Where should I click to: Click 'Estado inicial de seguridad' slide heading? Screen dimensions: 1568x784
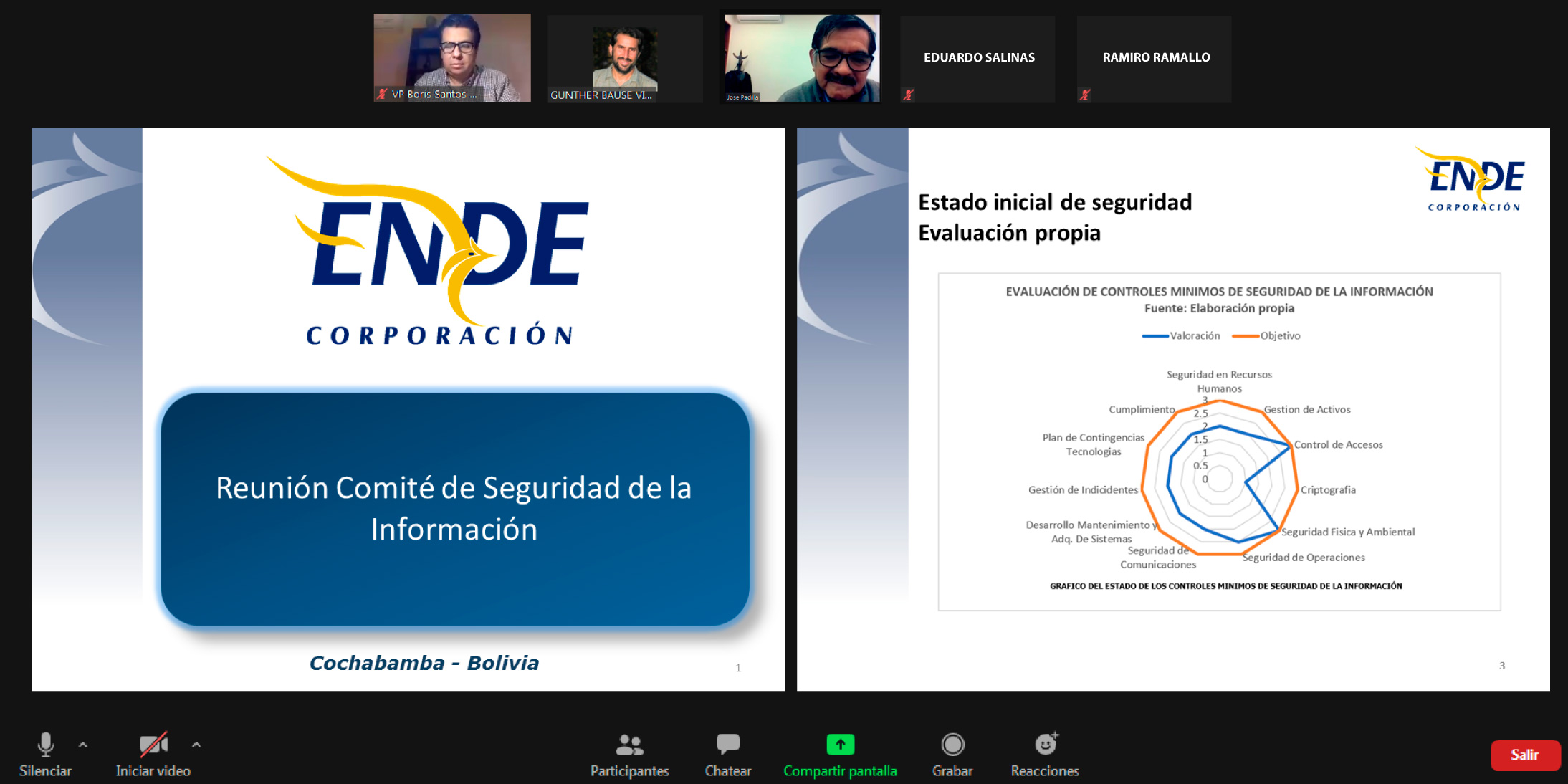tap(1055, 202)
